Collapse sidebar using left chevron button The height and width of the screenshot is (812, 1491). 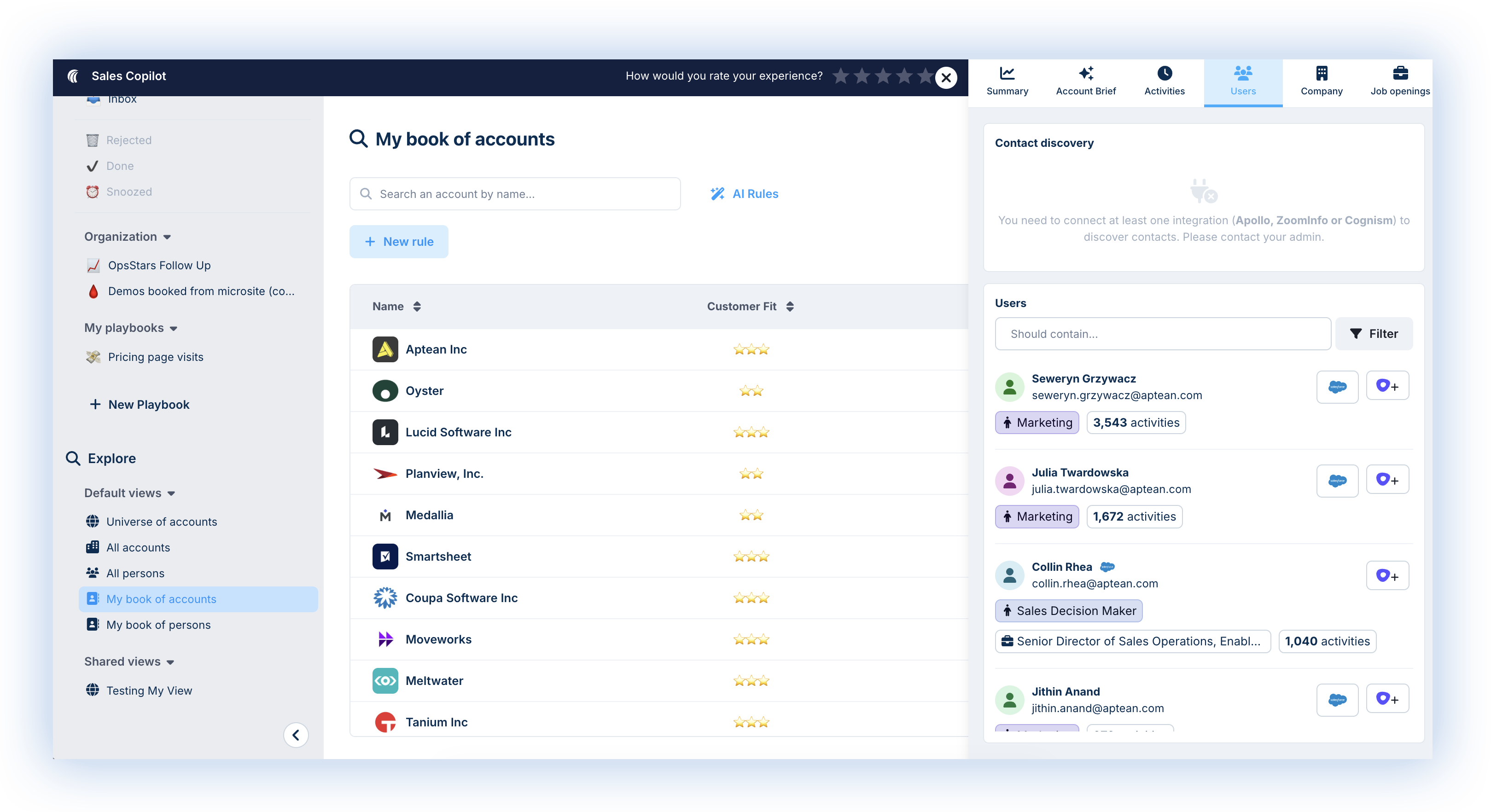coord(296,735)
